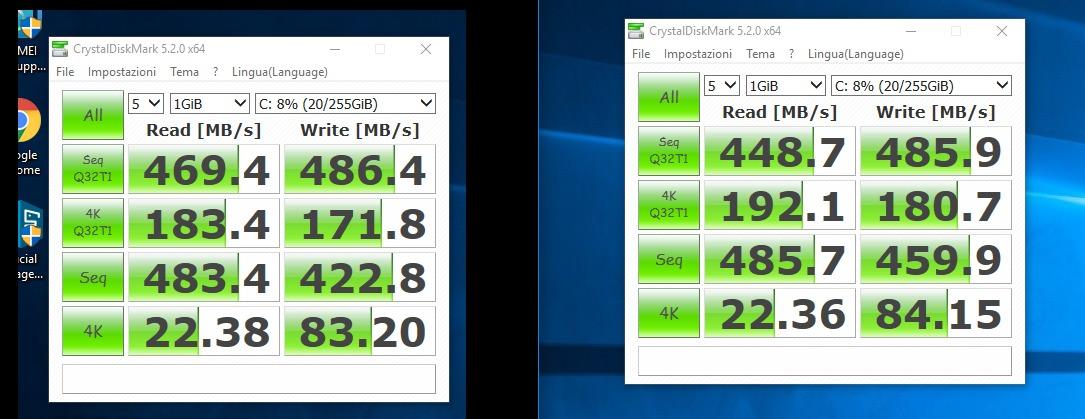Click 4K read value 22.36
The width and height of the screenshot is (1085, 419).
780,313
